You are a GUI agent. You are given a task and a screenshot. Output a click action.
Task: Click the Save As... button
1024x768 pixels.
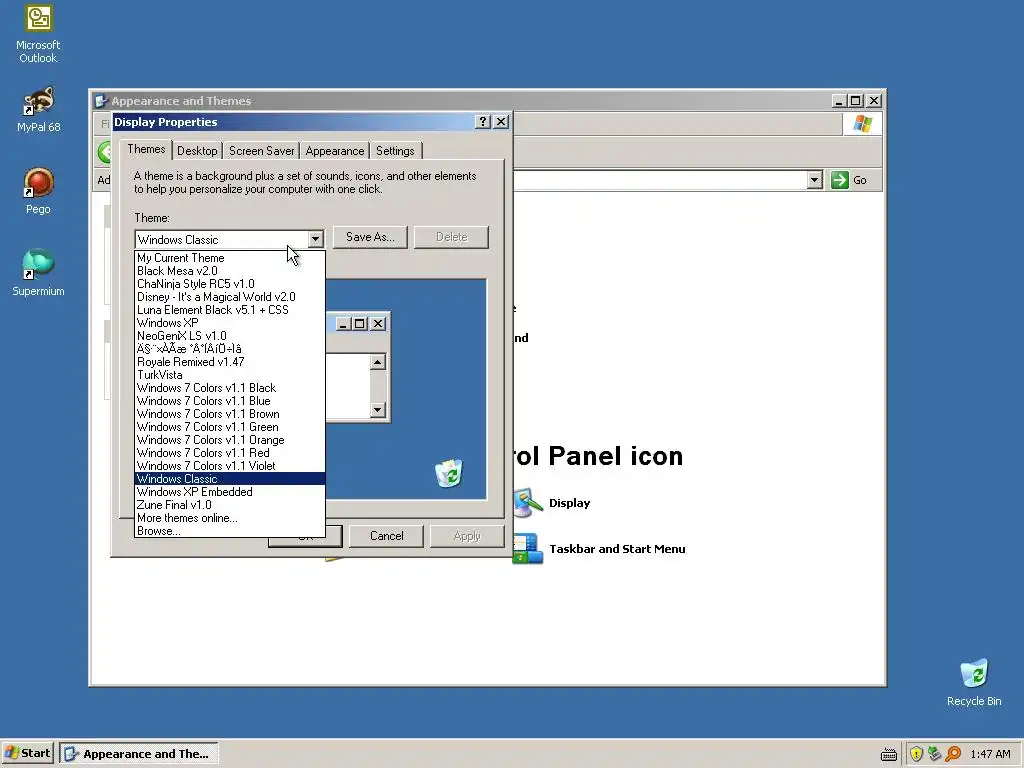(370, 237)
